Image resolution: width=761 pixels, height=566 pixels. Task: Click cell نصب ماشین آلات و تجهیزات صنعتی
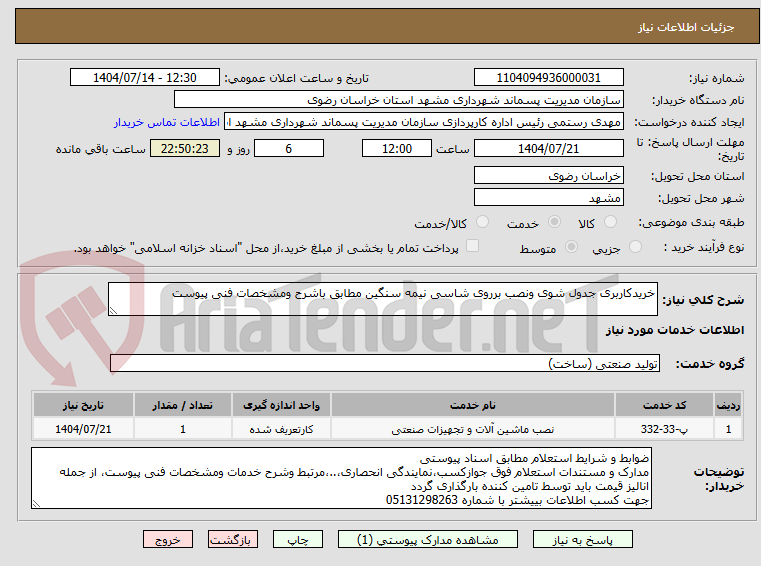pos(473,429)
